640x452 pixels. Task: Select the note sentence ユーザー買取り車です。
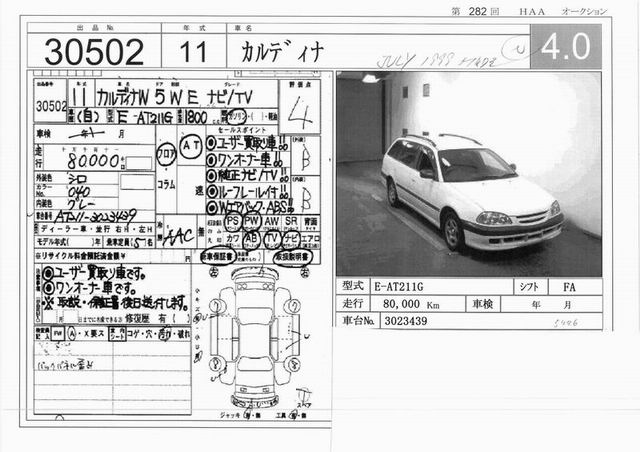click(94, 273)
